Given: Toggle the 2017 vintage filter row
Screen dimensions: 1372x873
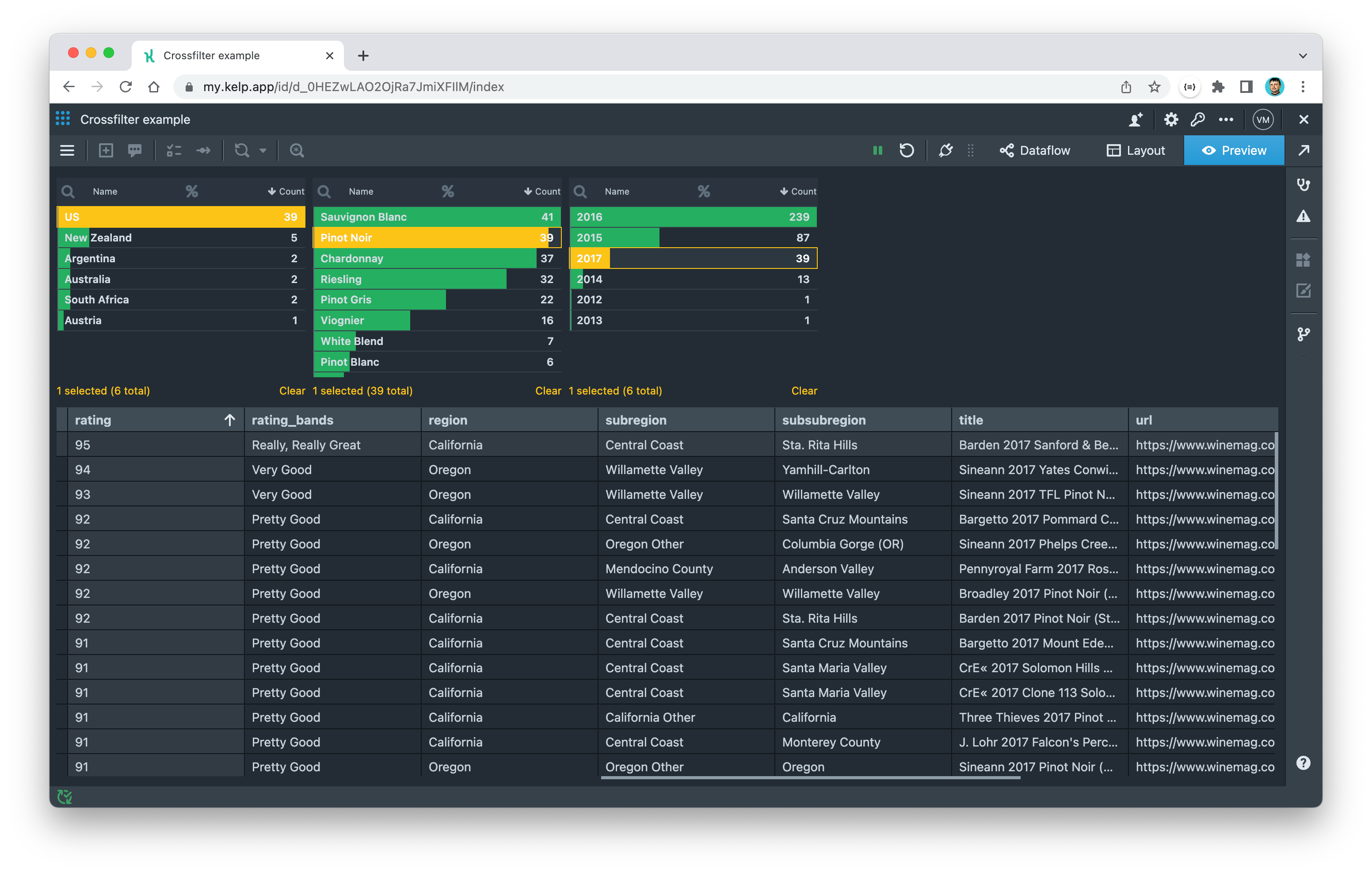Looking at the screenshot, I should pos(693,258).
